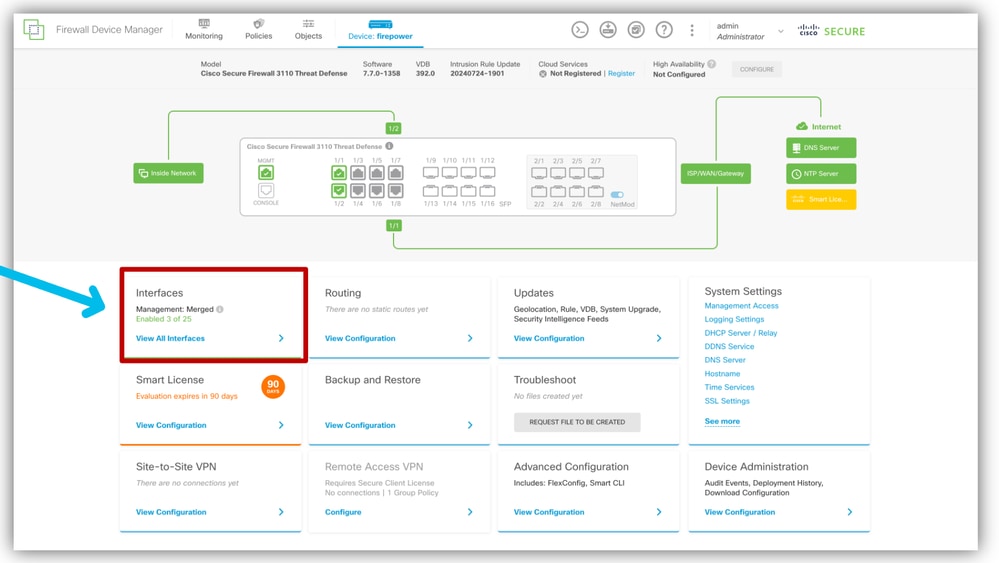Click REQUEST FILE TO BE CREATED button
Image resolution: width=999 pixels, height=563 pixels.
(577, 422)
